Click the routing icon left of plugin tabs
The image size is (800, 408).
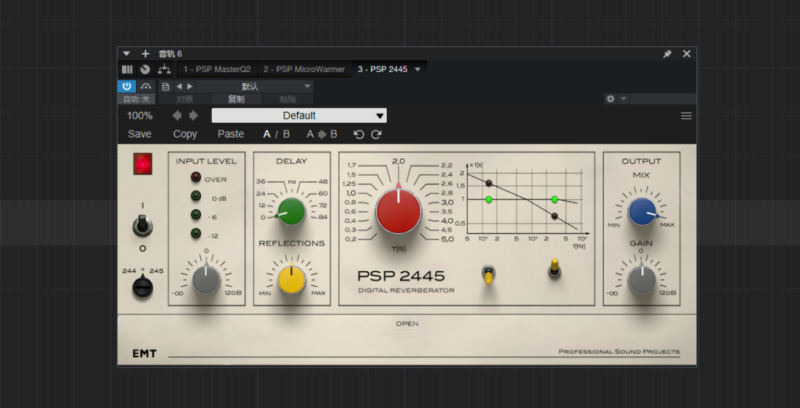(163, 69)
